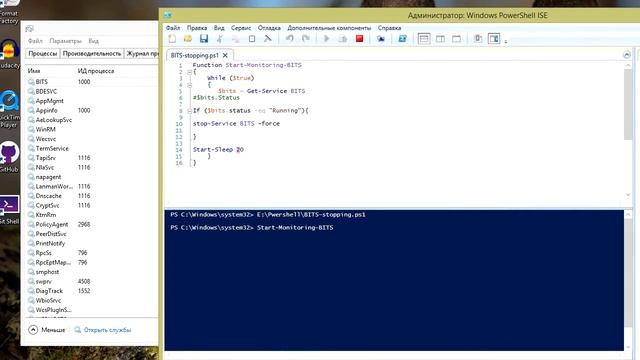Collapse the If block at line 8
640x360 pixels.
[x=189, y=111]
